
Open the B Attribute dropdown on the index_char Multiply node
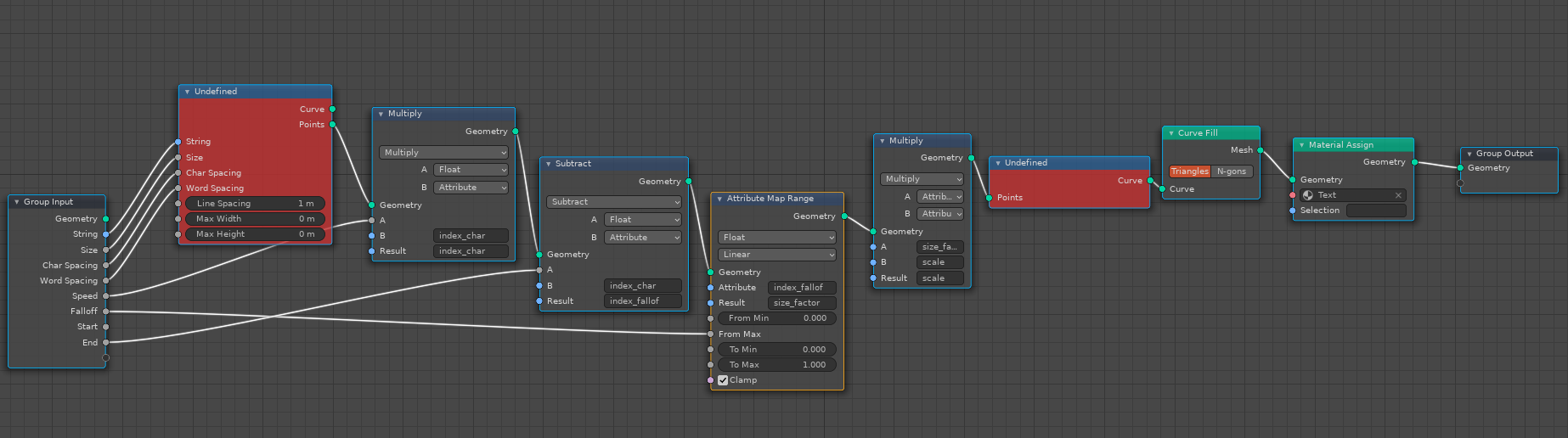[471, 188]
